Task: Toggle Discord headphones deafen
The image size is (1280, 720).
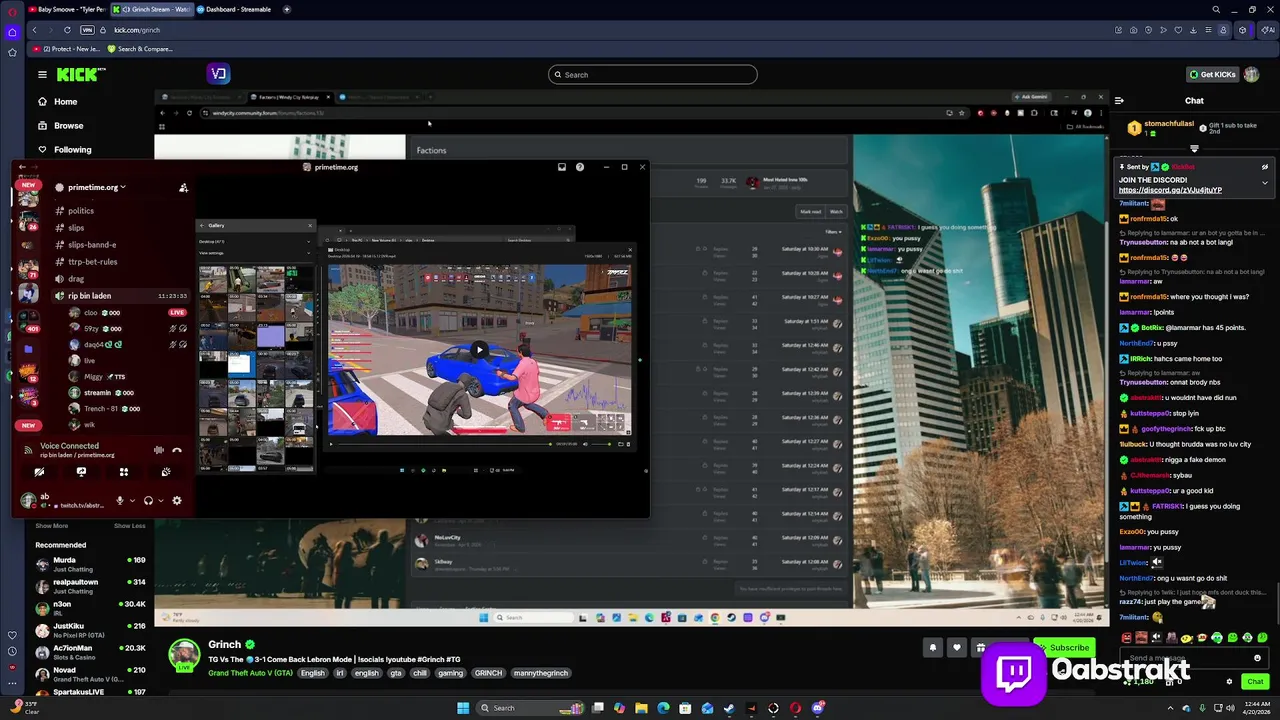Action: [x=148, y=500]
